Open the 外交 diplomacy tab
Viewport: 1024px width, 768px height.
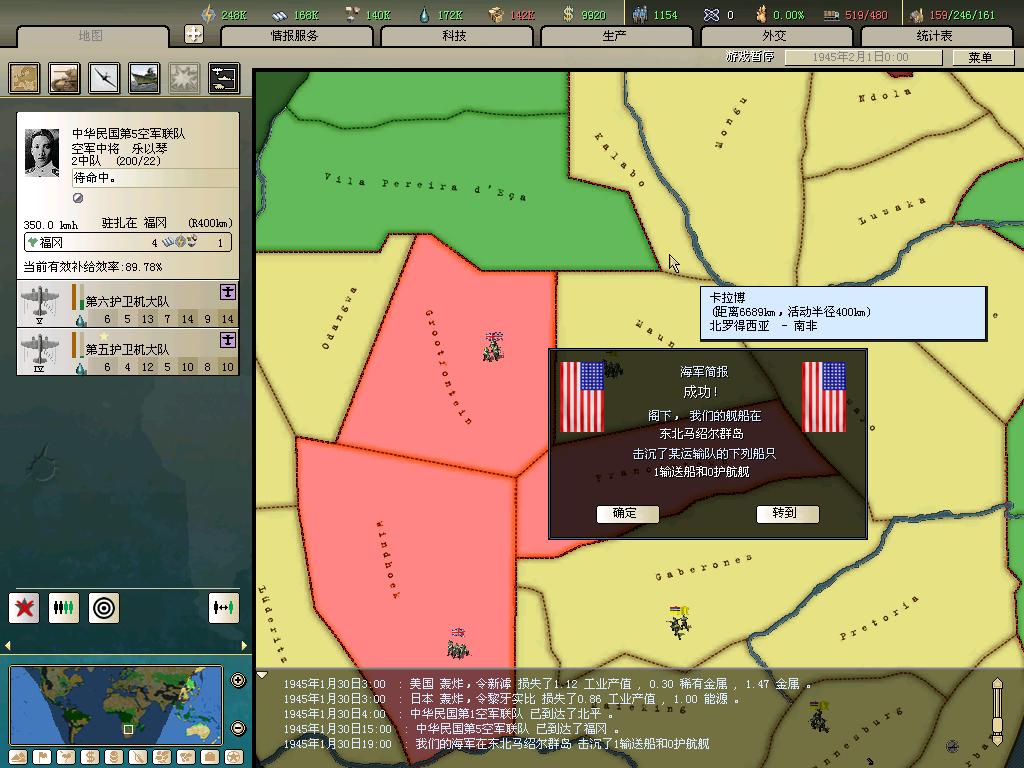pyautogui.click(x=775, y=36)
